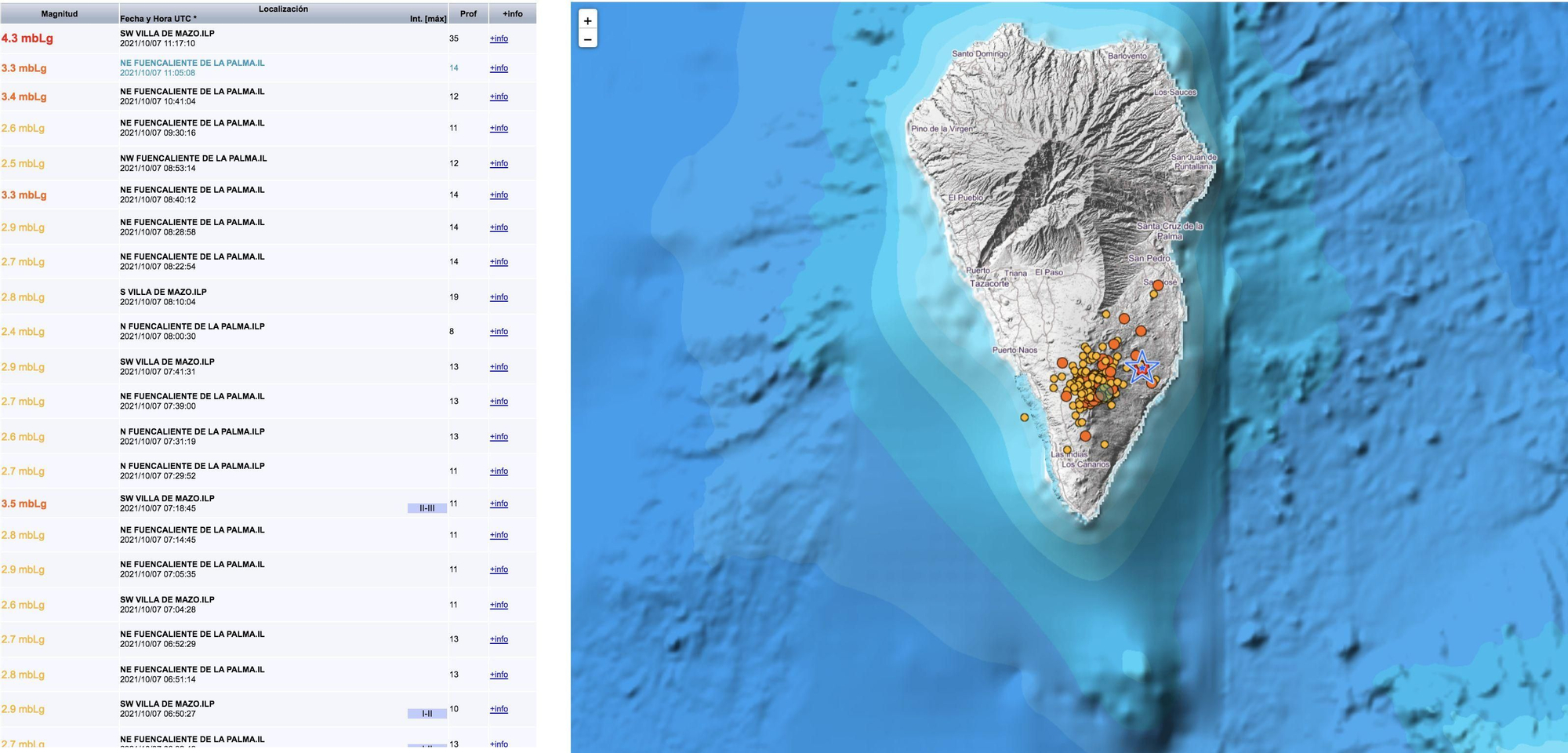The width and height of the screenshot is (1568, 753).
Task: Click the Prof column header
Action: click(468, 13)
